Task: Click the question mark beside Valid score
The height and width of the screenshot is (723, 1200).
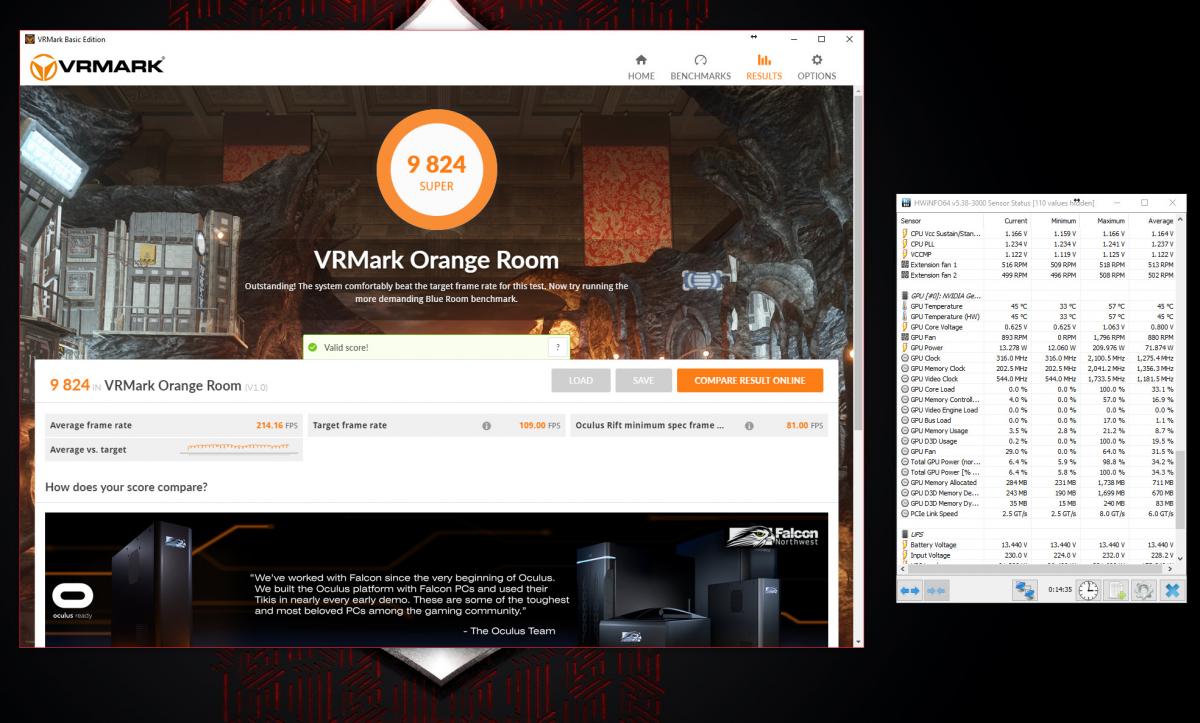Action: [x=557, y=347]
